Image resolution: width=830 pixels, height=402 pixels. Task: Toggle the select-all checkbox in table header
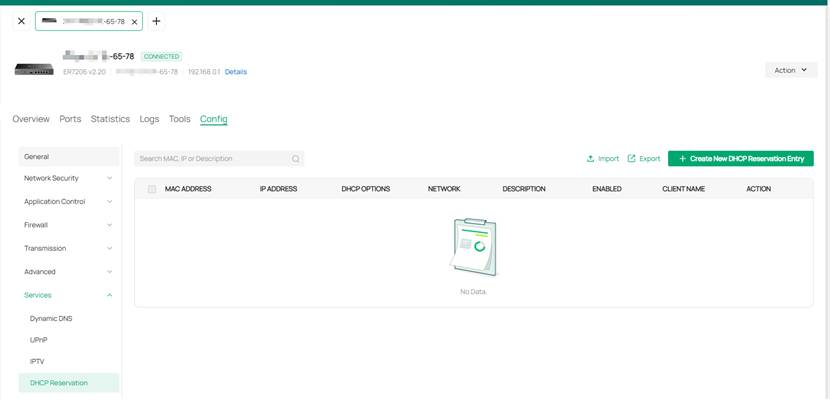click(x=152, y=189)
